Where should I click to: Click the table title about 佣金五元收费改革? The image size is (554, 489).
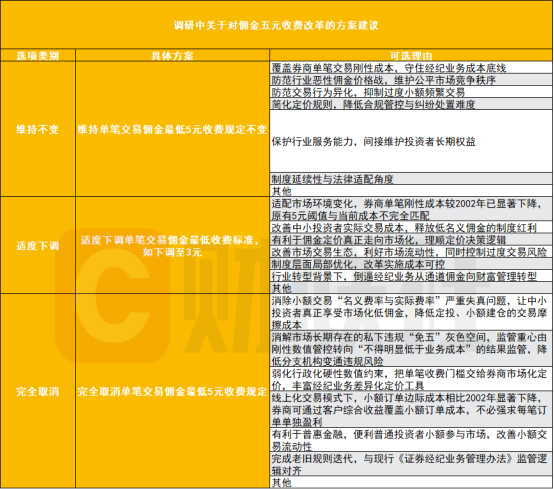coord(276,25)
